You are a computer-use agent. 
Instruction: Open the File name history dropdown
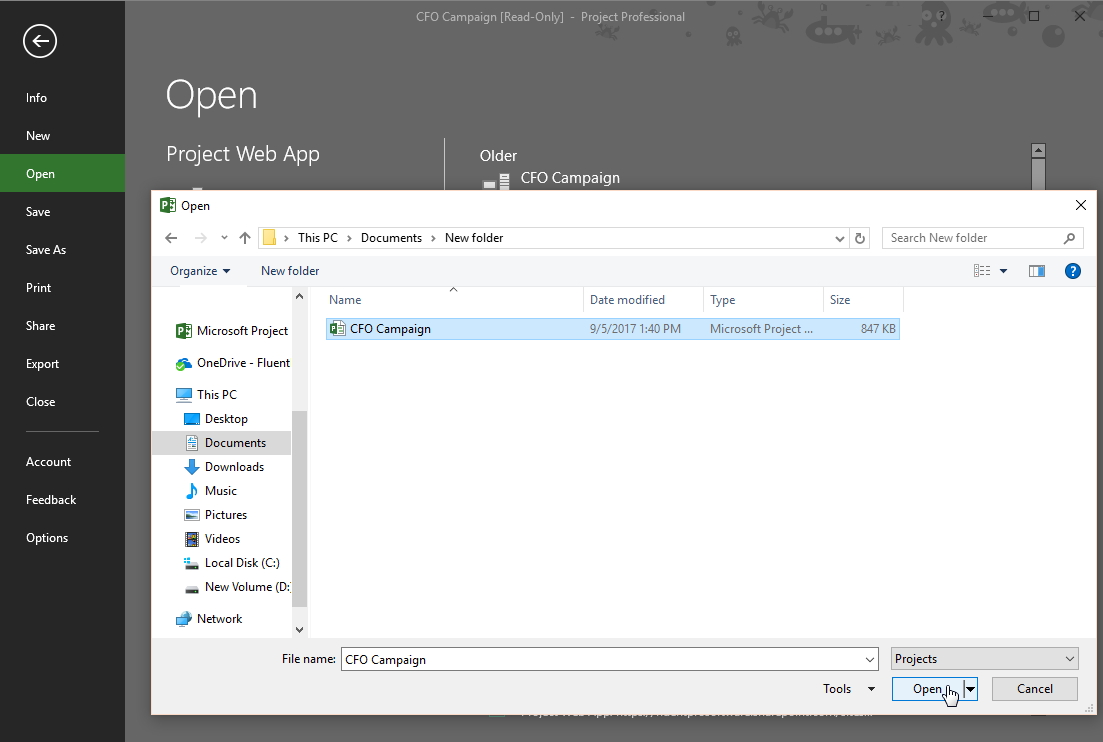869,660
